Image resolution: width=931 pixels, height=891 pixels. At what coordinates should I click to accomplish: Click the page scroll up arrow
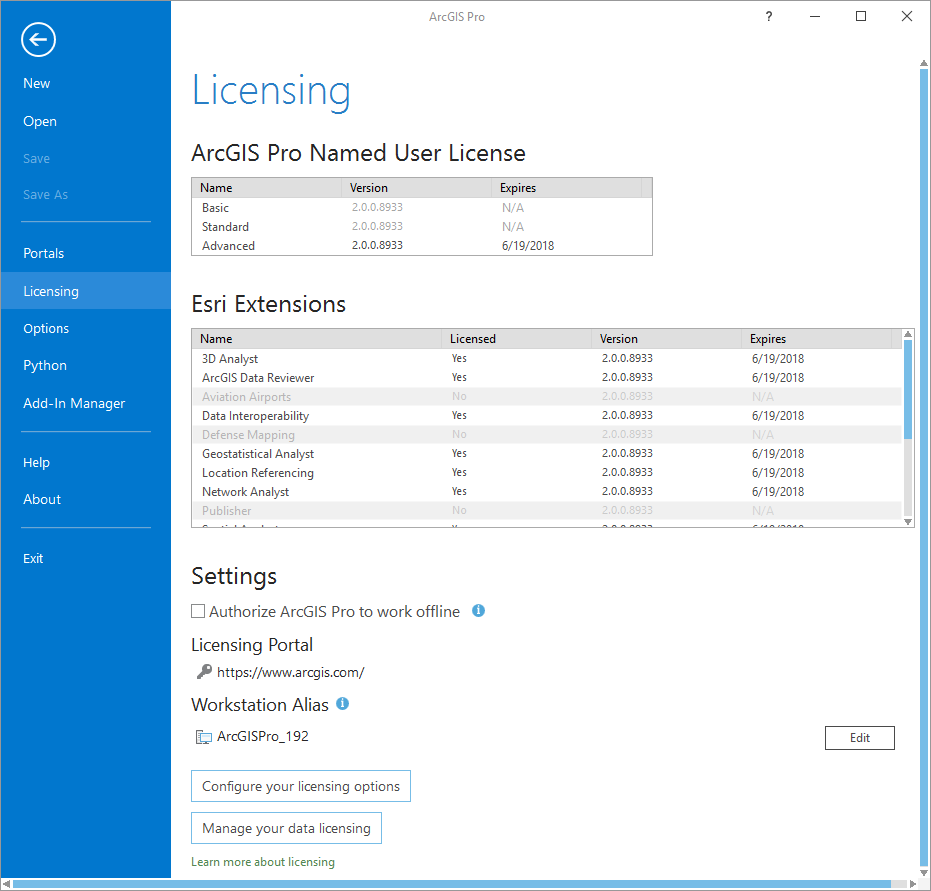click(924, 63)
